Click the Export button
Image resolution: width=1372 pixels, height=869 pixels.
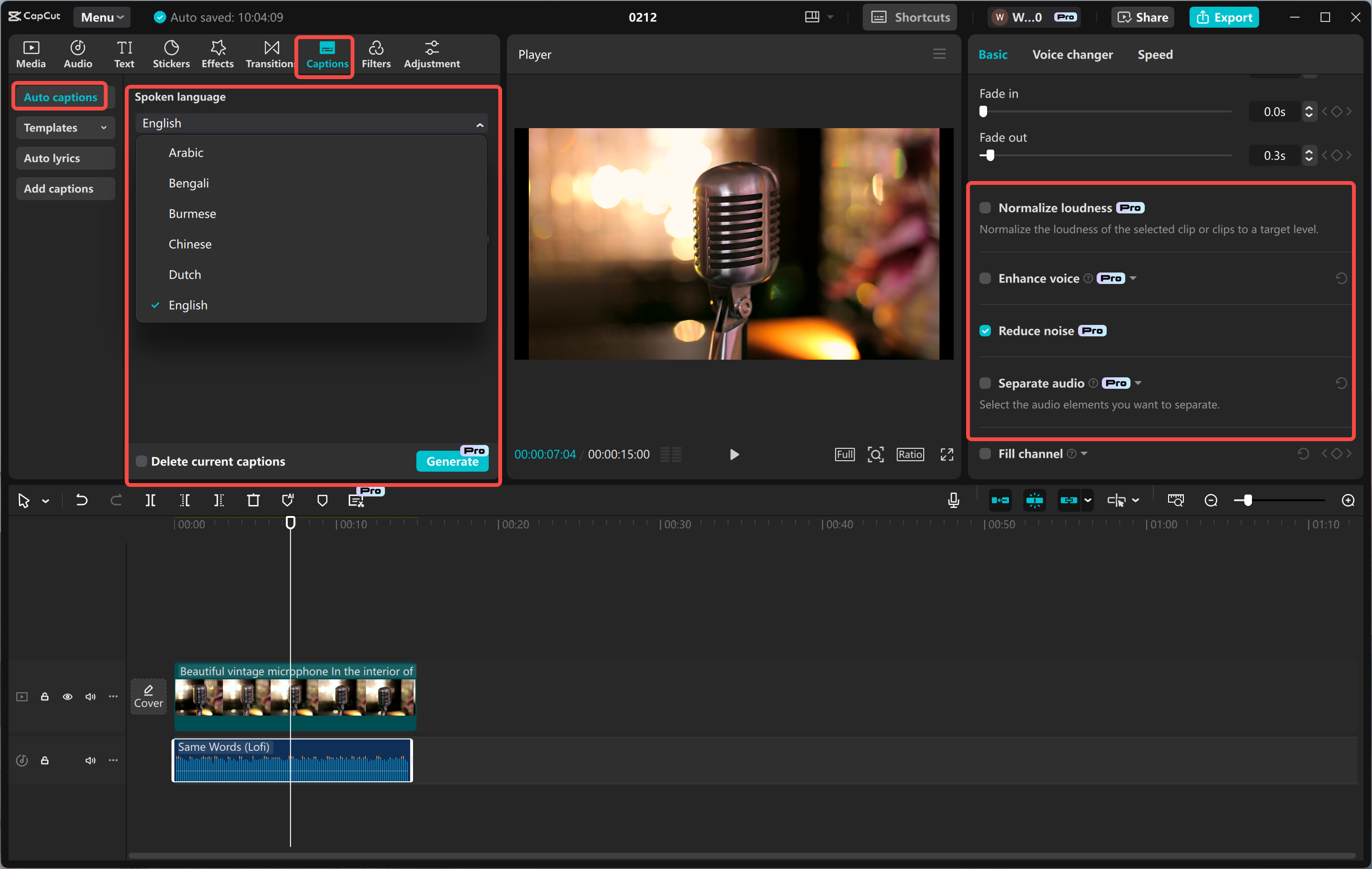pos(1224,17)
